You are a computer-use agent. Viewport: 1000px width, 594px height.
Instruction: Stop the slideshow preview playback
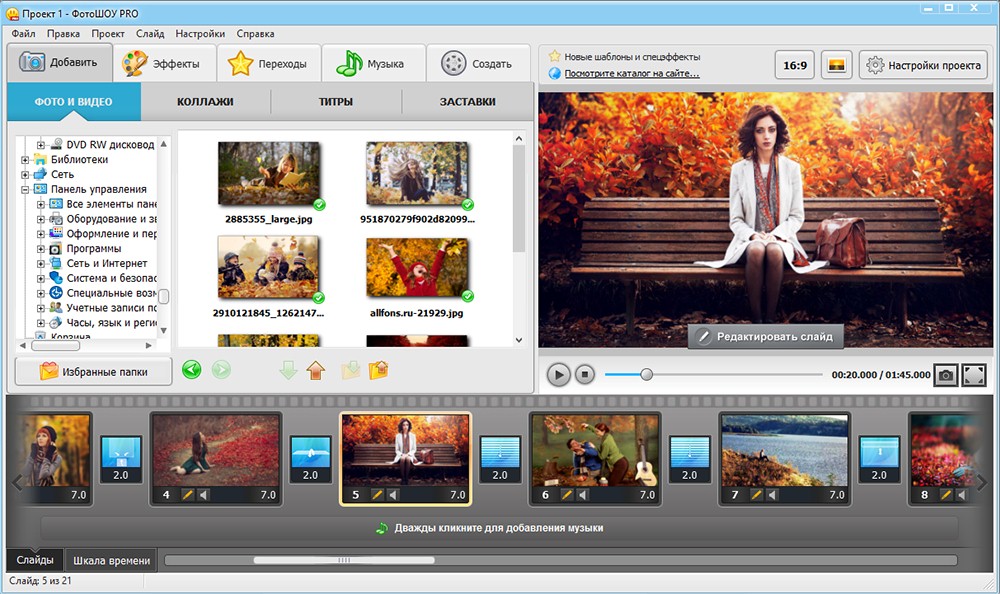[585, 375]
